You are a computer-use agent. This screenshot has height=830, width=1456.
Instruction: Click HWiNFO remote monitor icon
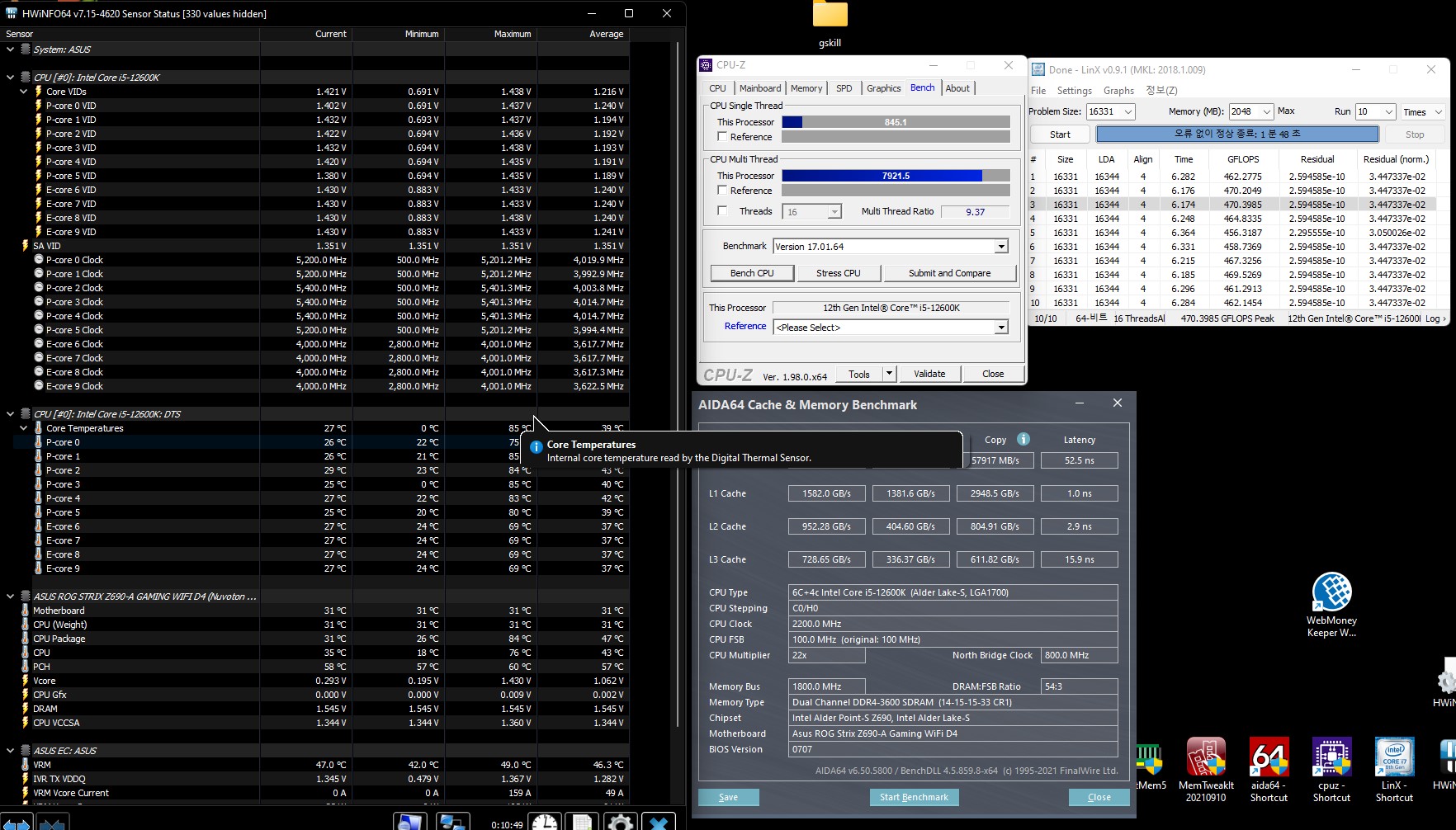coord(409,822)
